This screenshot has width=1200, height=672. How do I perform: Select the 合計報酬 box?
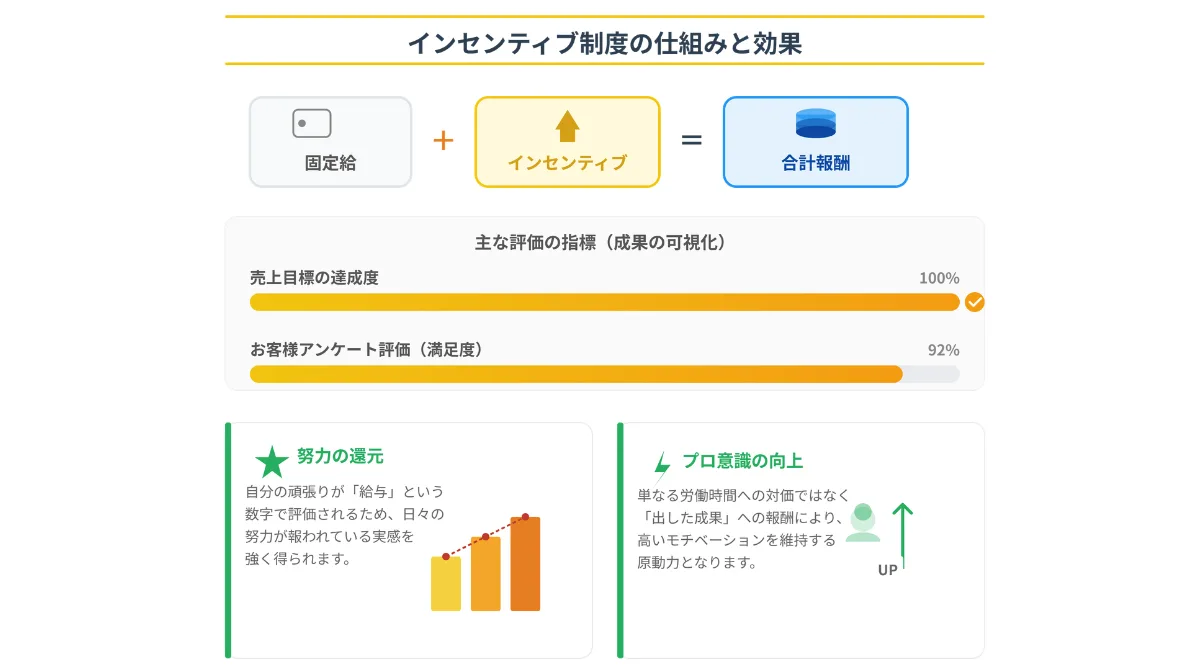(816, 142)
